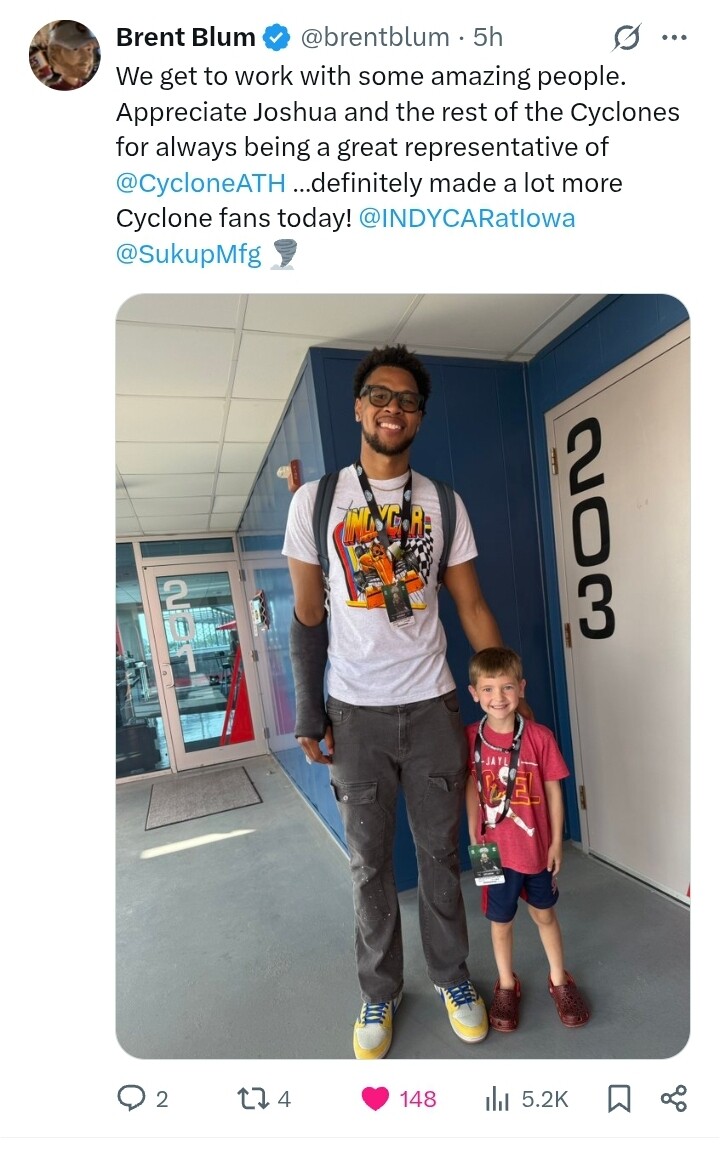This screenshot has width=720, height=1152.
Task: Click the 5.2K views count
Action: click(544, 1099)
